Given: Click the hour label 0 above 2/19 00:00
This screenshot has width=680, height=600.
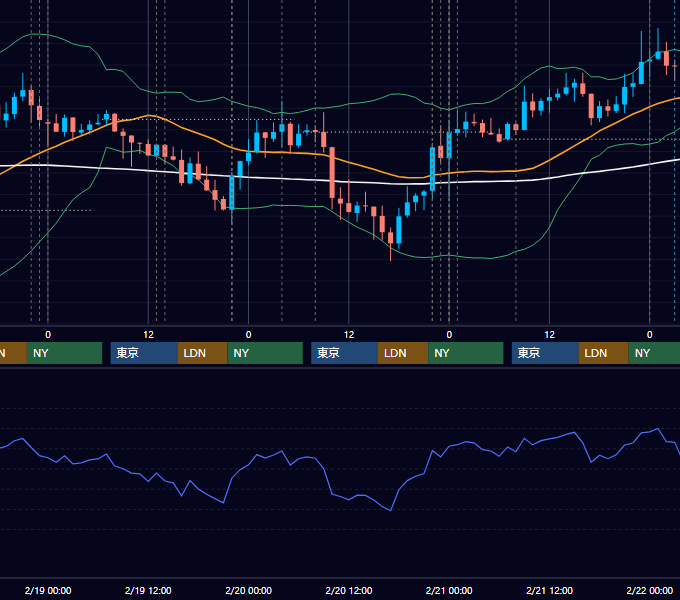Looking at the screenshot, I should 48,335.
